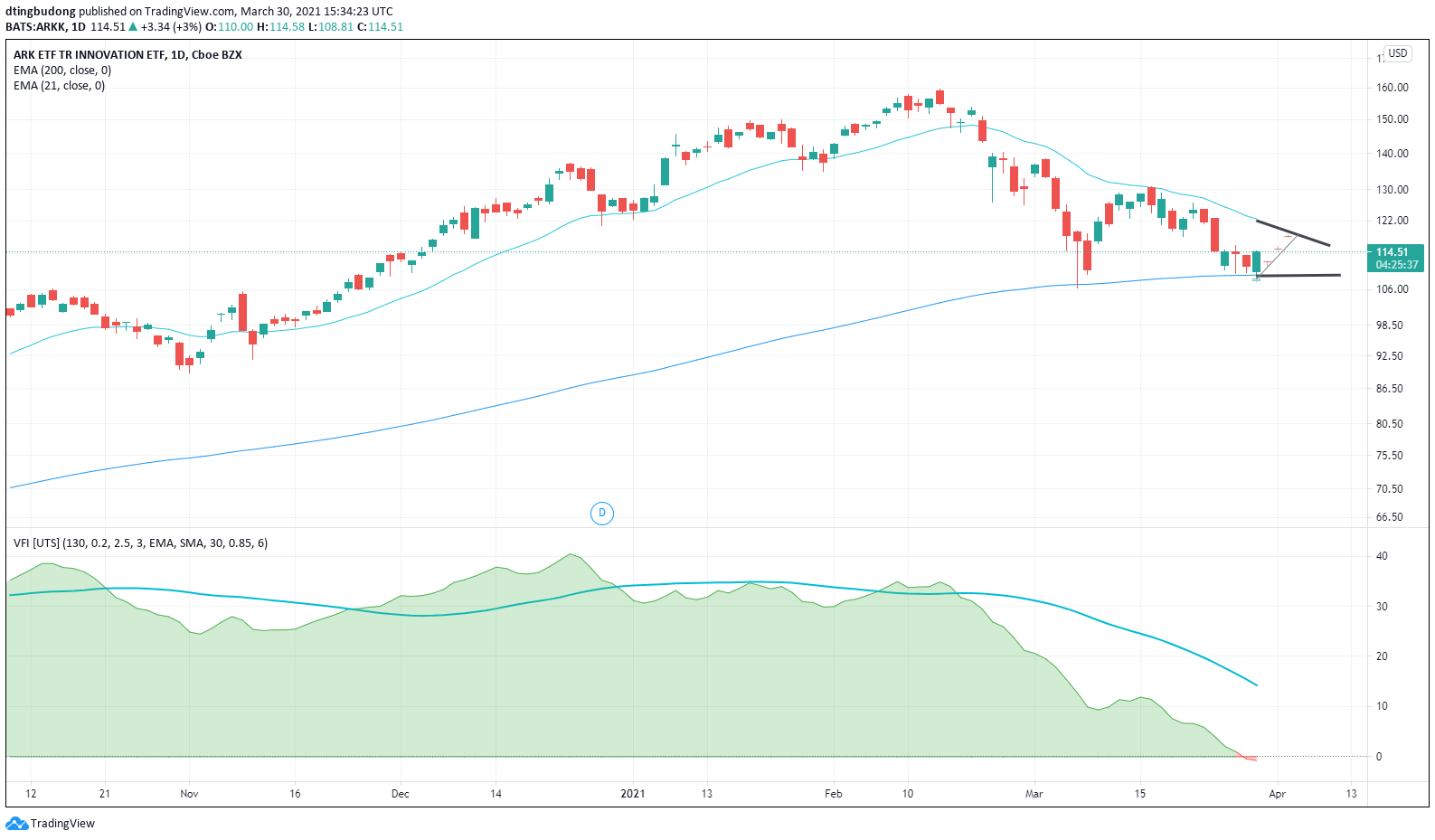
Task: Click the open value O:110.00
Action: click(x=230, y=27)
